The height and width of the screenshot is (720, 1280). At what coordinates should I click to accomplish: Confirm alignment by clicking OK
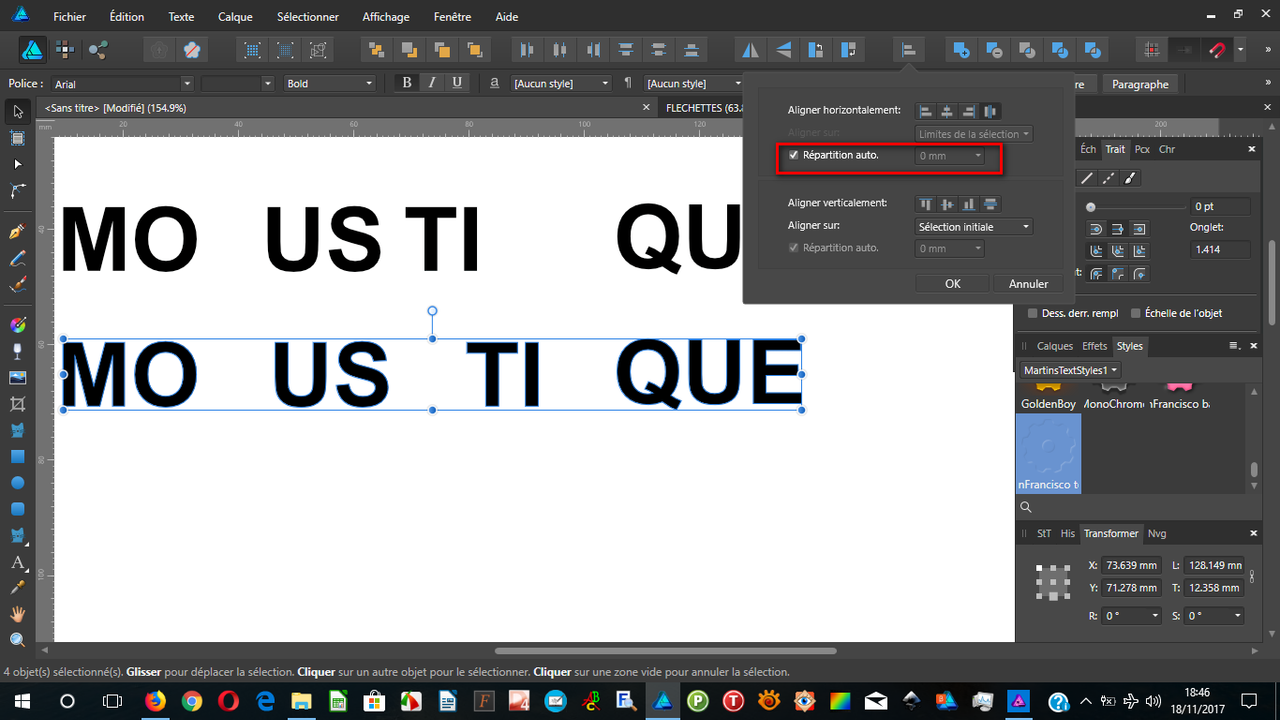pos(952,283)
